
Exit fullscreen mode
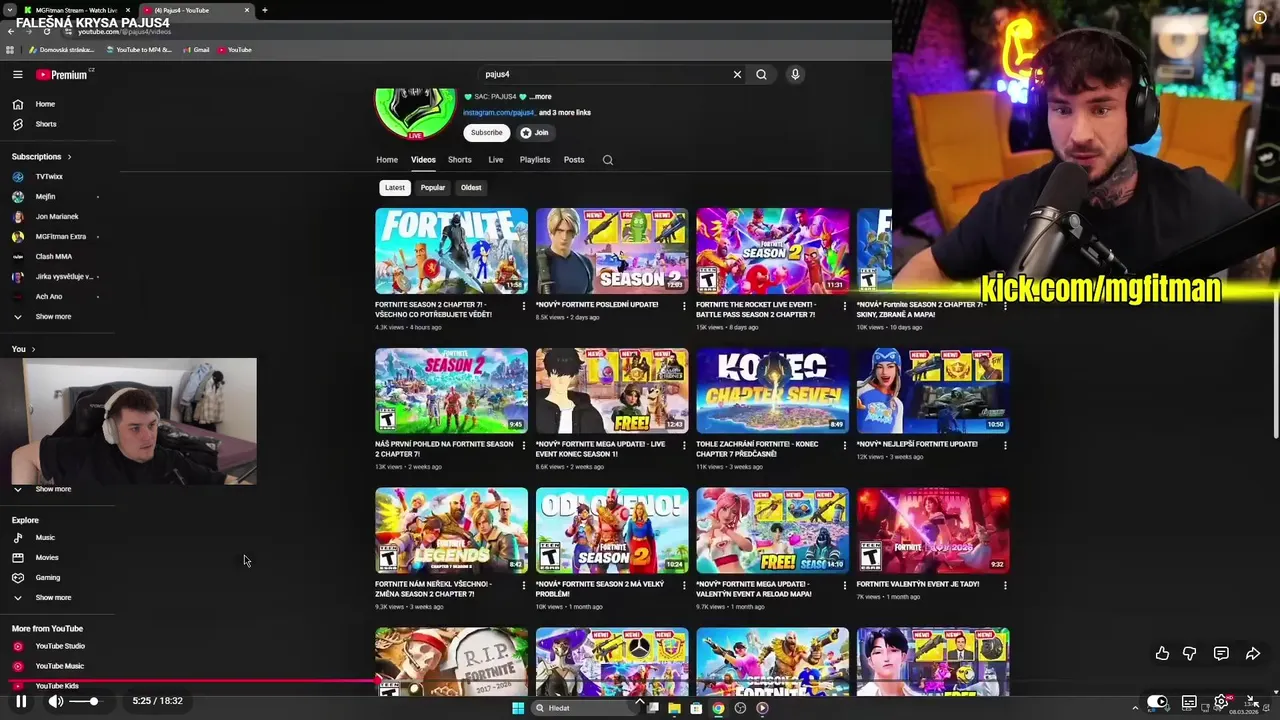pos(1252,702)
